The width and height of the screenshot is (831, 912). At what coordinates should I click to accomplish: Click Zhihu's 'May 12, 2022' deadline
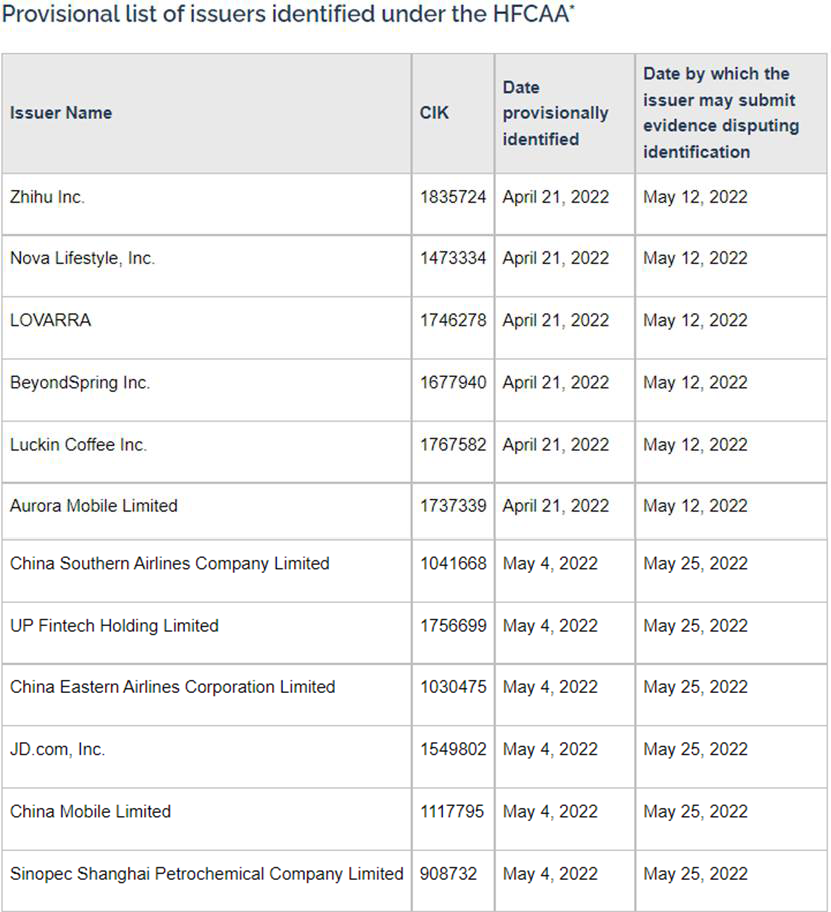coord(696,198)
